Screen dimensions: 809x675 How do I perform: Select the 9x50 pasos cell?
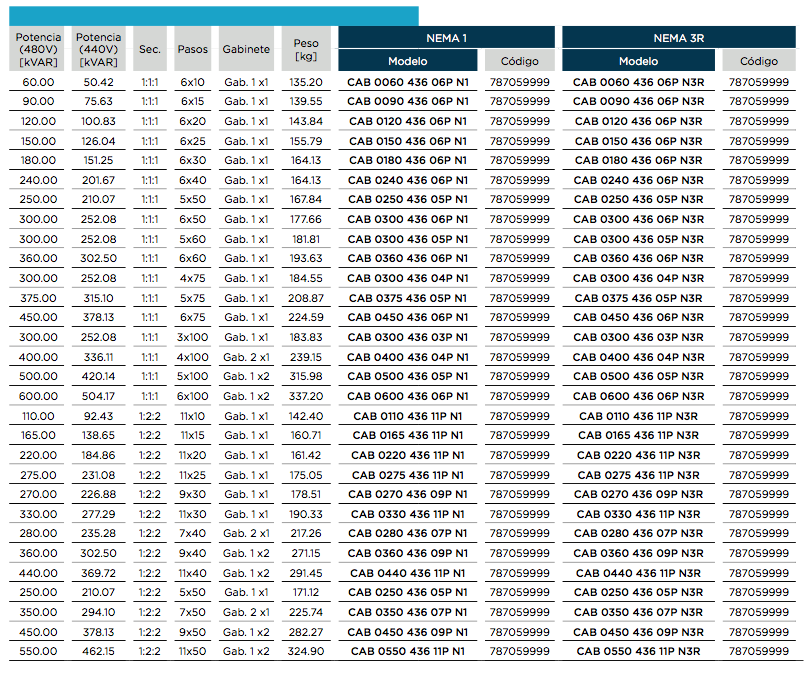192,632
